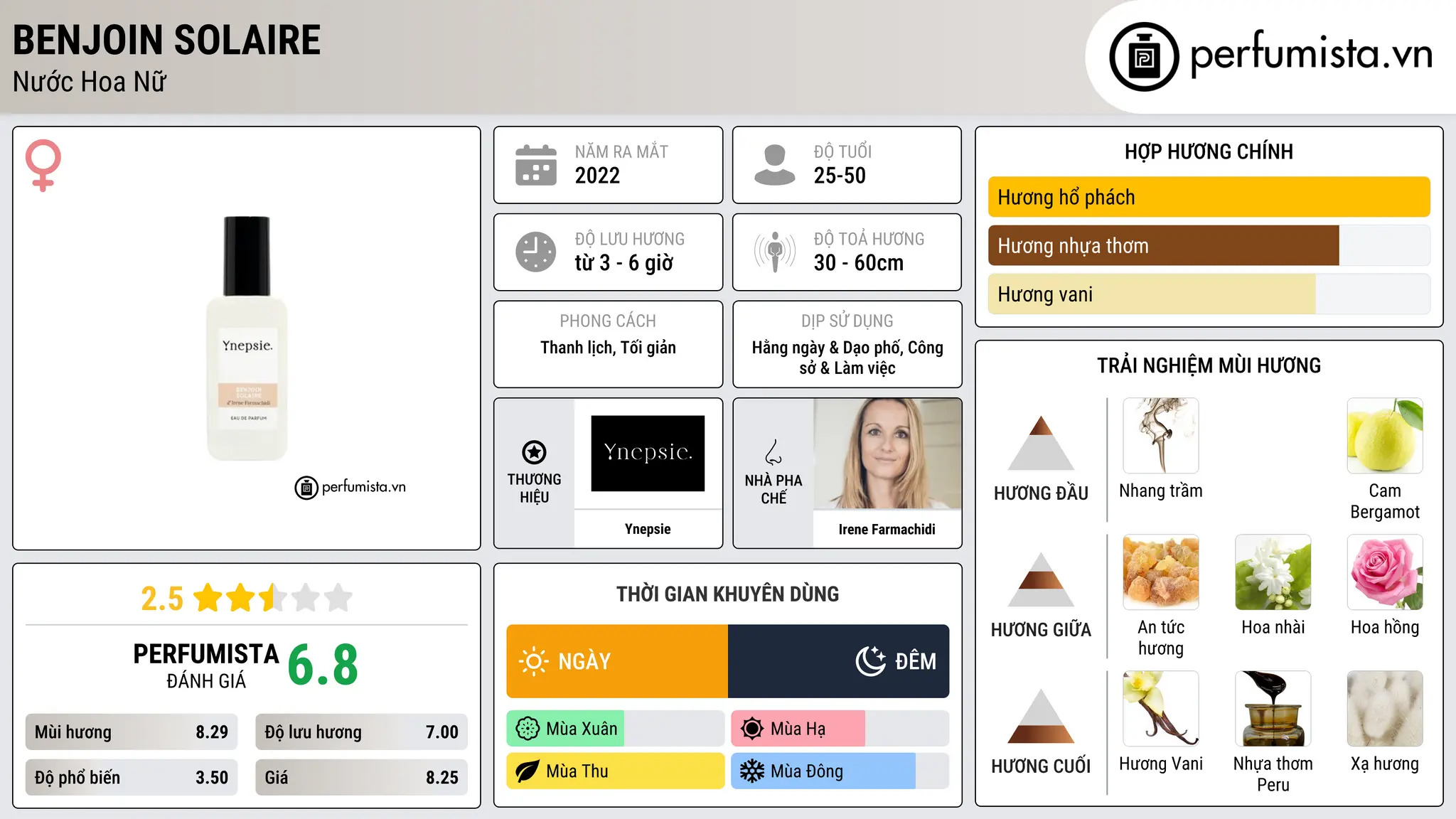This screenshot has width=1456, height=819.
Task: Click the age range value 25-50
Action: (840, 176)
